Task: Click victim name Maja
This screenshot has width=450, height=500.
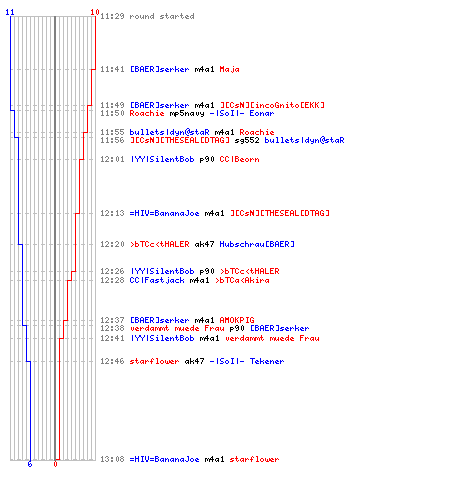Action: [229, 69]
